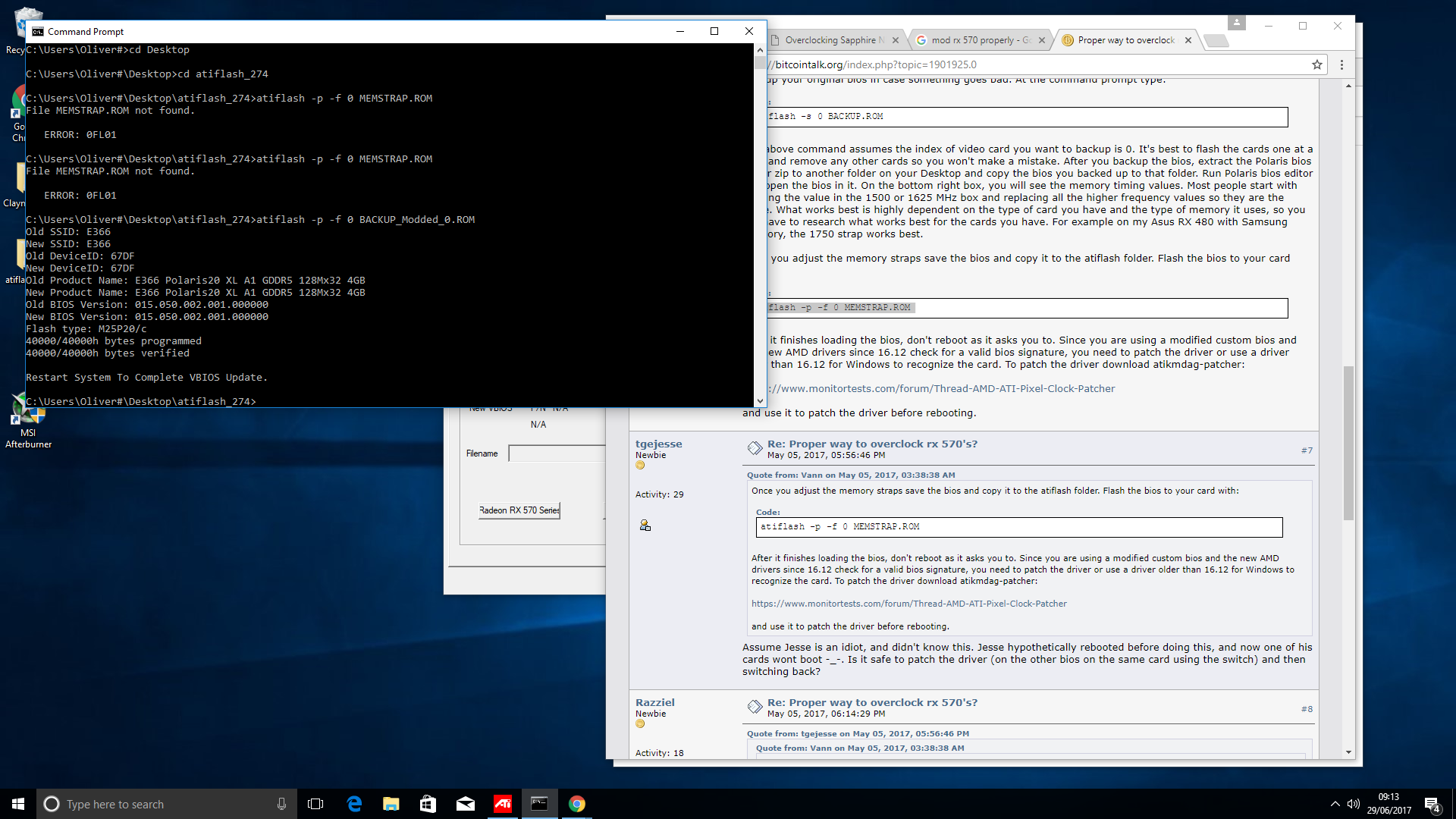The image size is (1456, 819).
Task: Click the Command Prompt title icon
Action: click(37, 31)
